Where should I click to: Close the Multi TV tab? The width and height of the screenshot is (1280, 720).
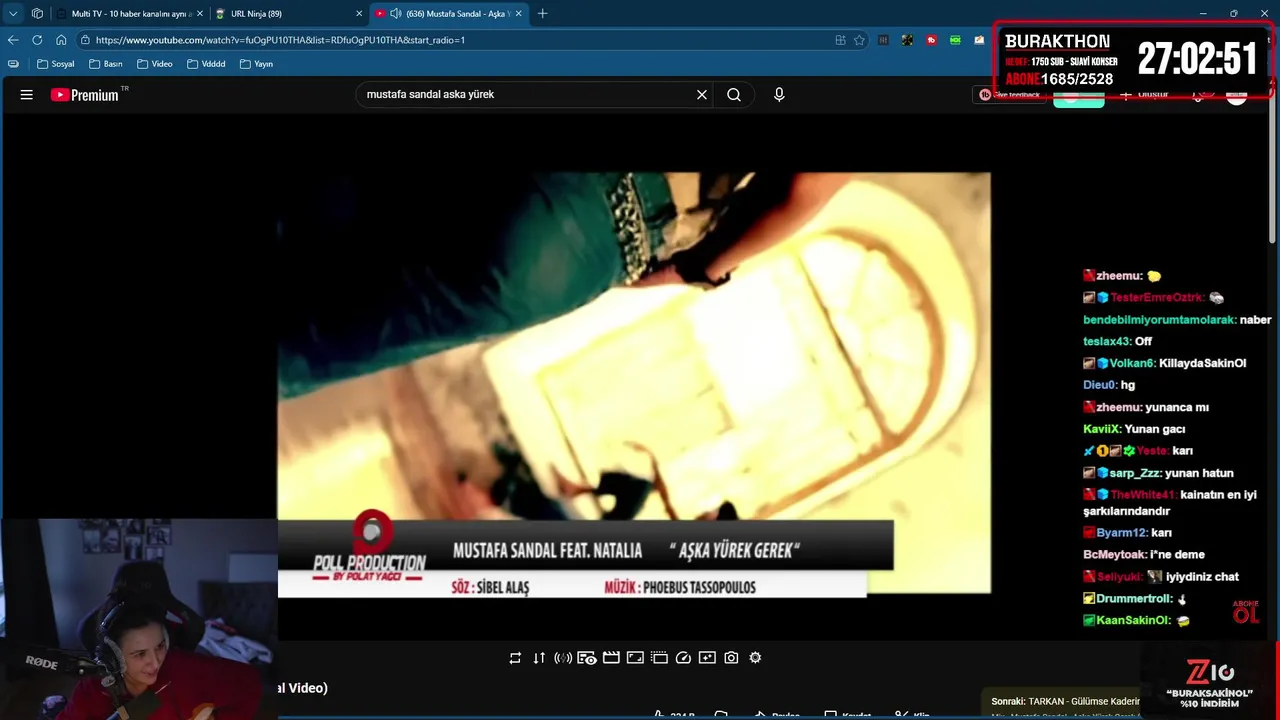tap(200, 14)
